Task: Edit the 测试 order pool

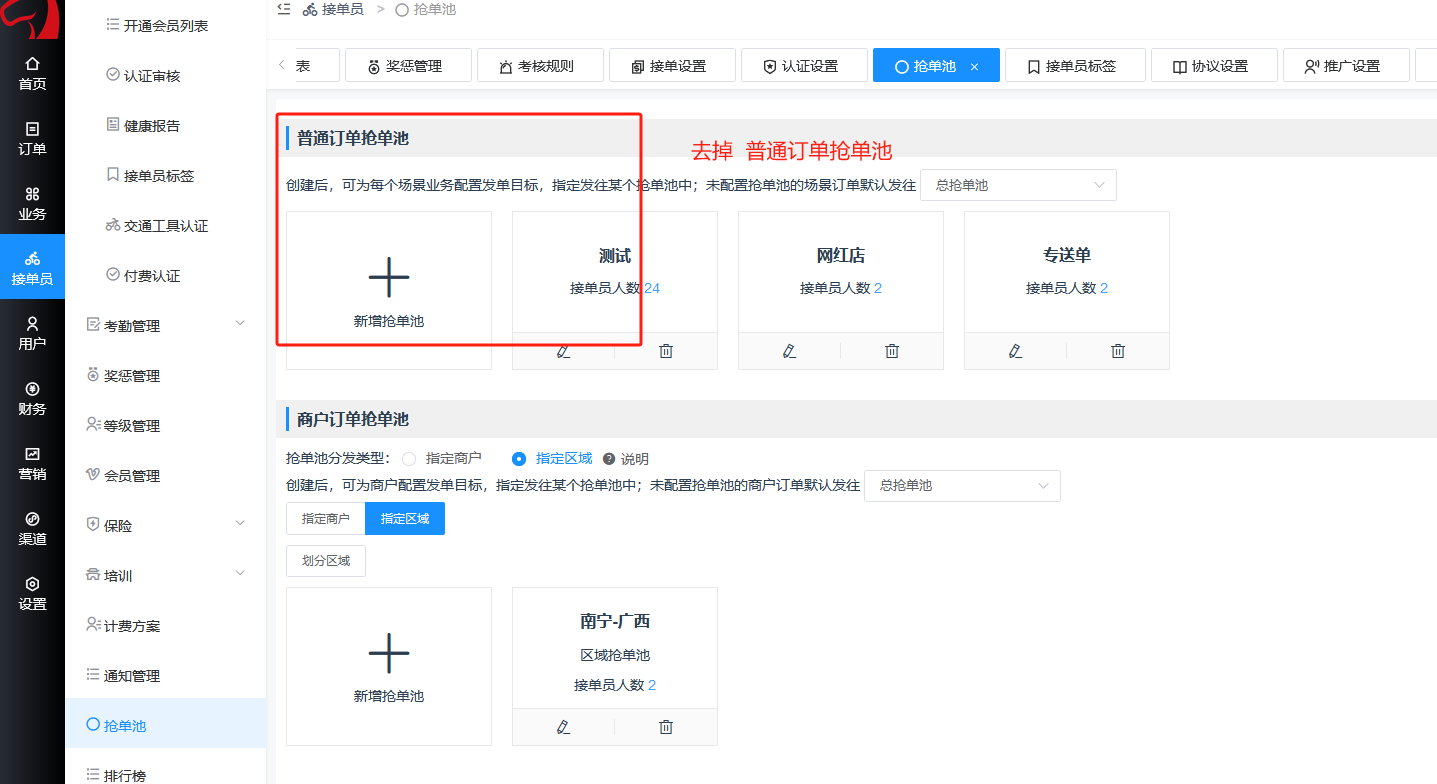Action: point(564,351)
